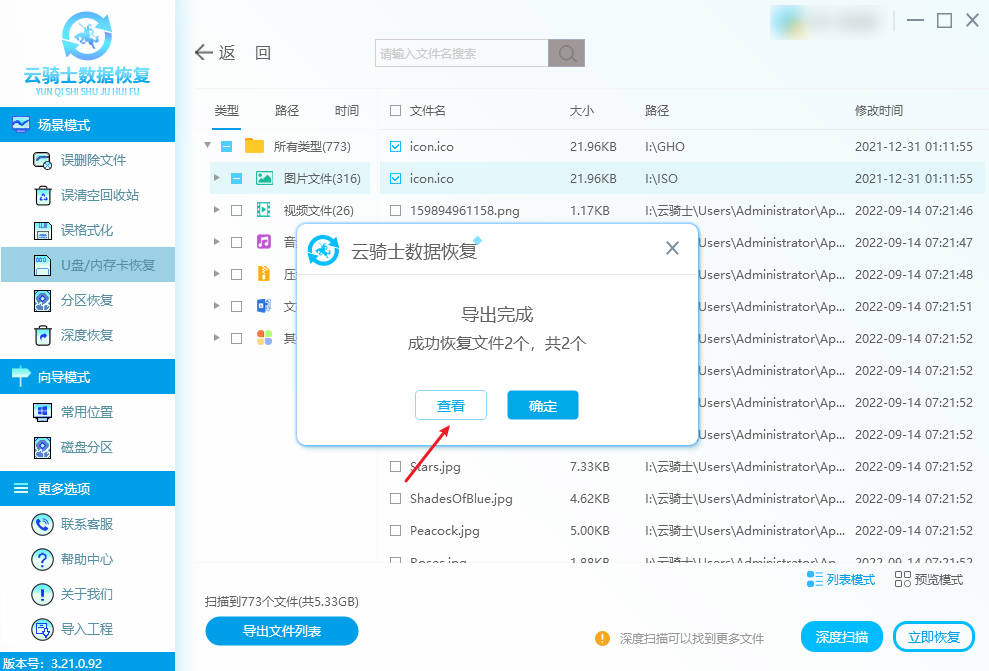
Task: Click the 云骑士数据恢复 logo
Action: click(x=87, y=54)
